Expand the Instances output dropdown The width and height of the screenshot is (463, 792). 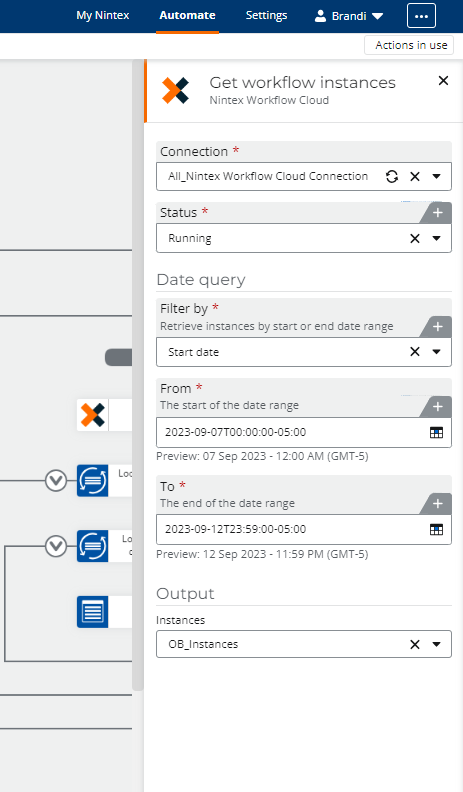tap(437, 644)
